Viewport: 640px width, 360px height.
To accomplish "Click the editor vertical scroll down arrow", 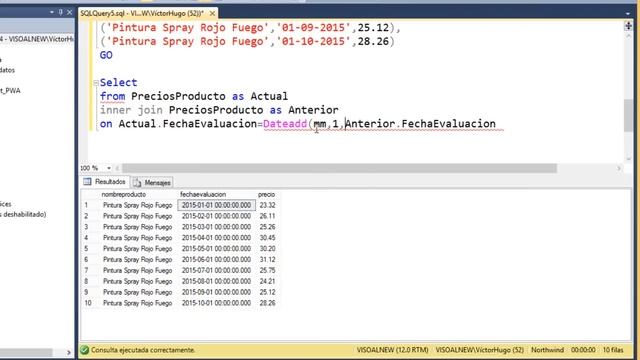I will click(628, 159).
